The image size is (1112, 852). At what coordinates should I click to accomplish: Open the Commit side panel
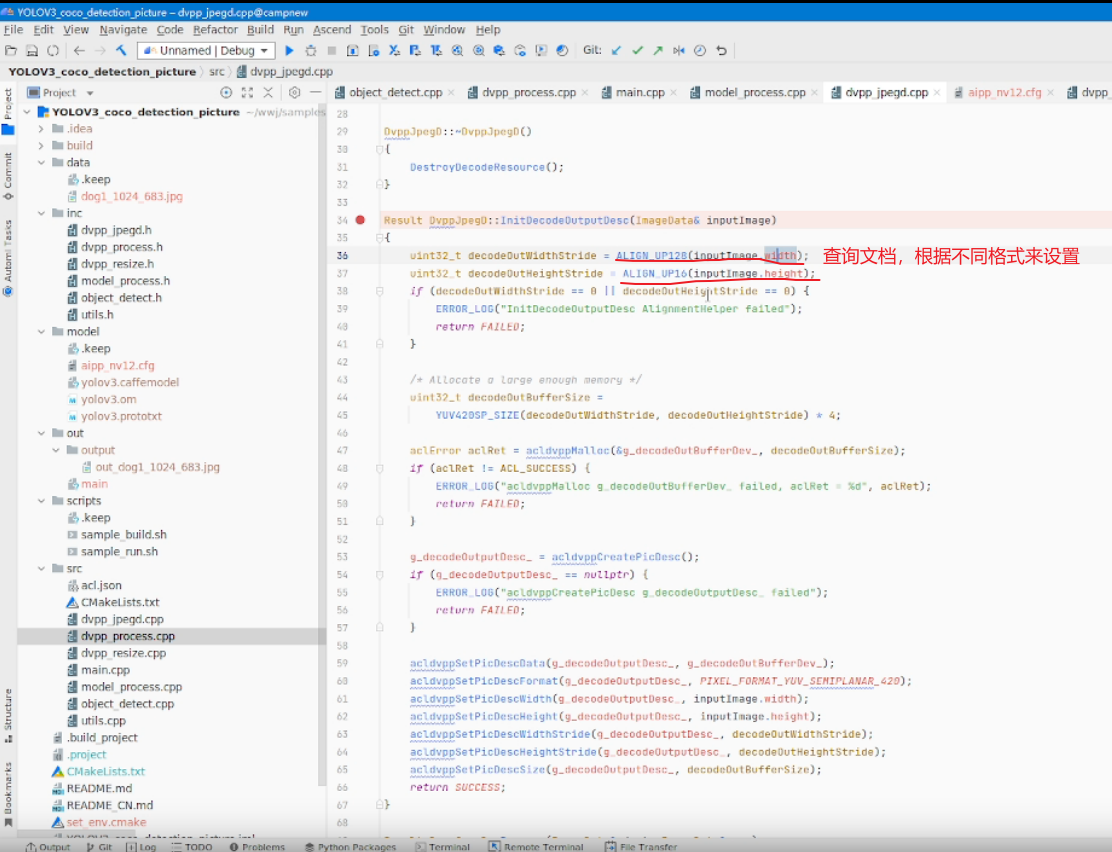click(8, 176)
